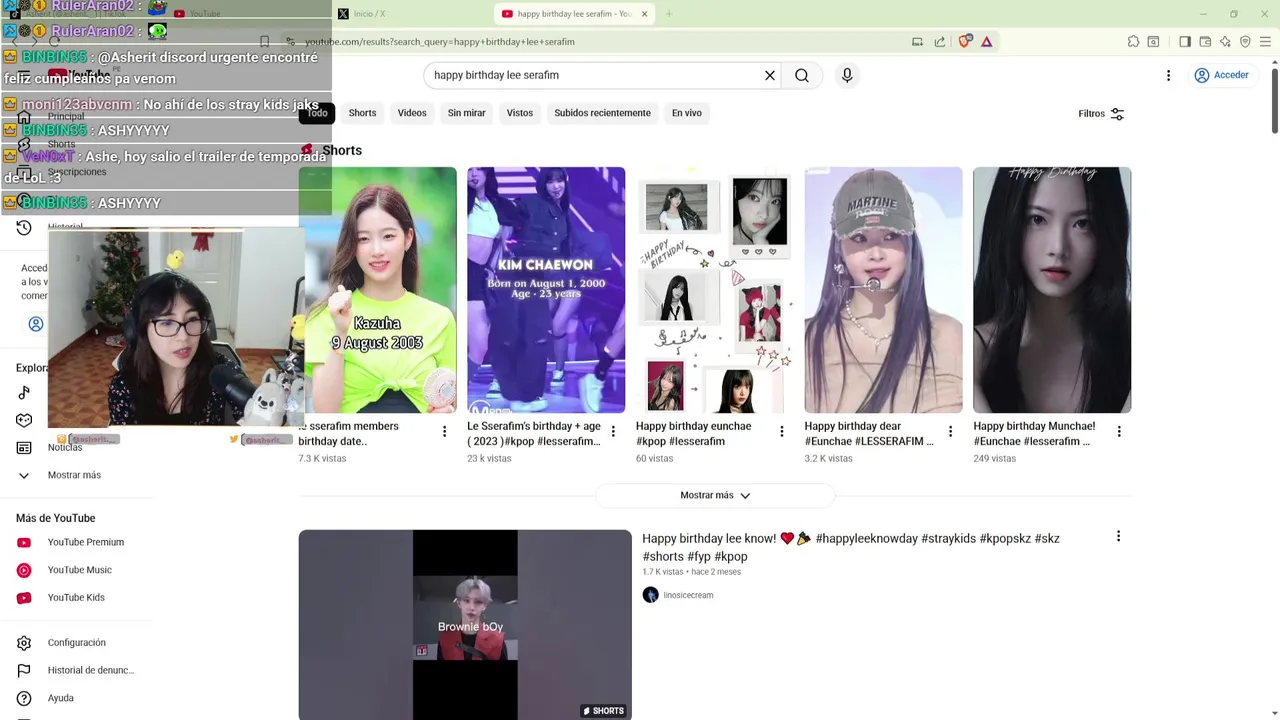The height and width of the screenshot is (720, 1280).
Task: Clear the YouTube search box with X
Action: tap(770, 75)
